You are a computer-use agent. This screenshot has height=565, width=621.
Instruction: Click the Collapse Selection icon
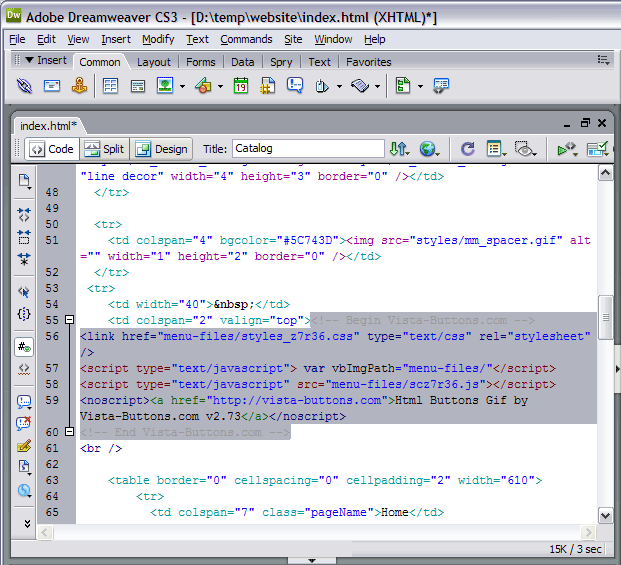pos(24,237)
